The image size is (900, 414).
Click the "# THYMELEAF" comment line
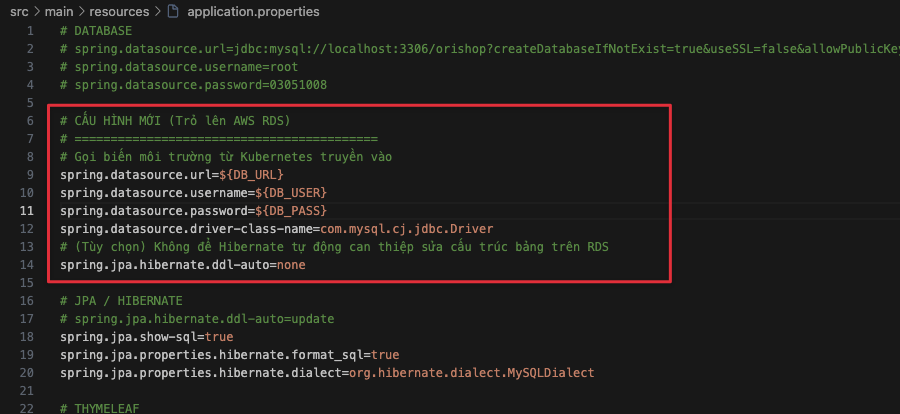[x=99, y=409]
